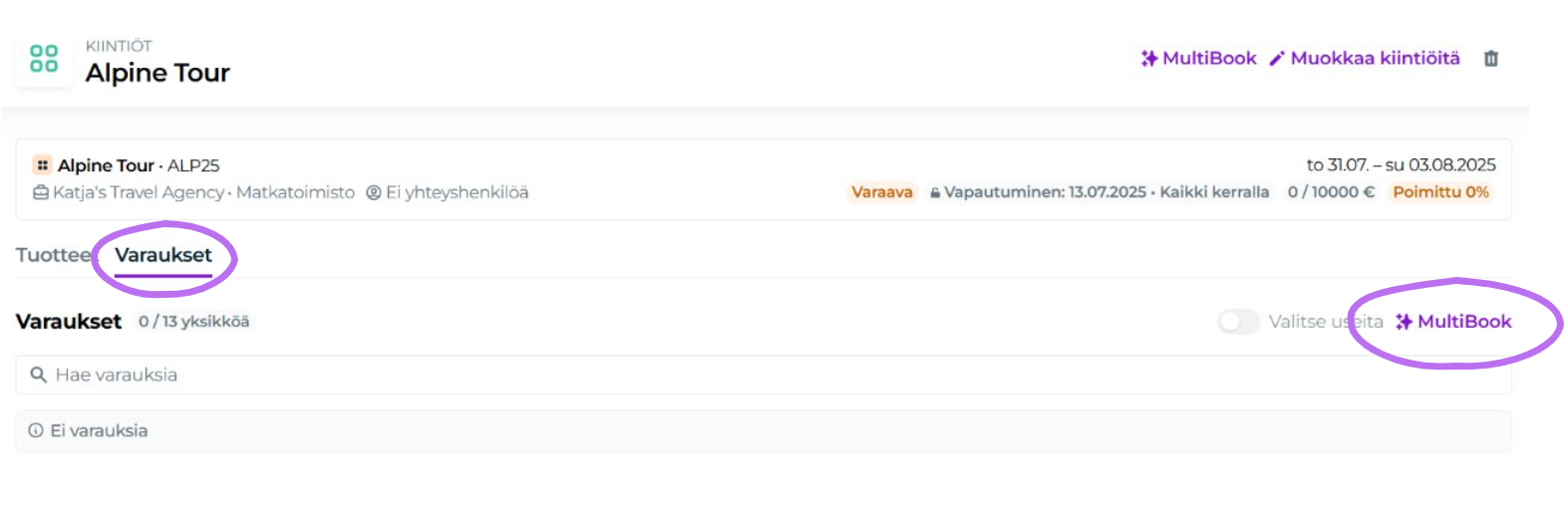Click the trash delete icon

click(1490, 59)
